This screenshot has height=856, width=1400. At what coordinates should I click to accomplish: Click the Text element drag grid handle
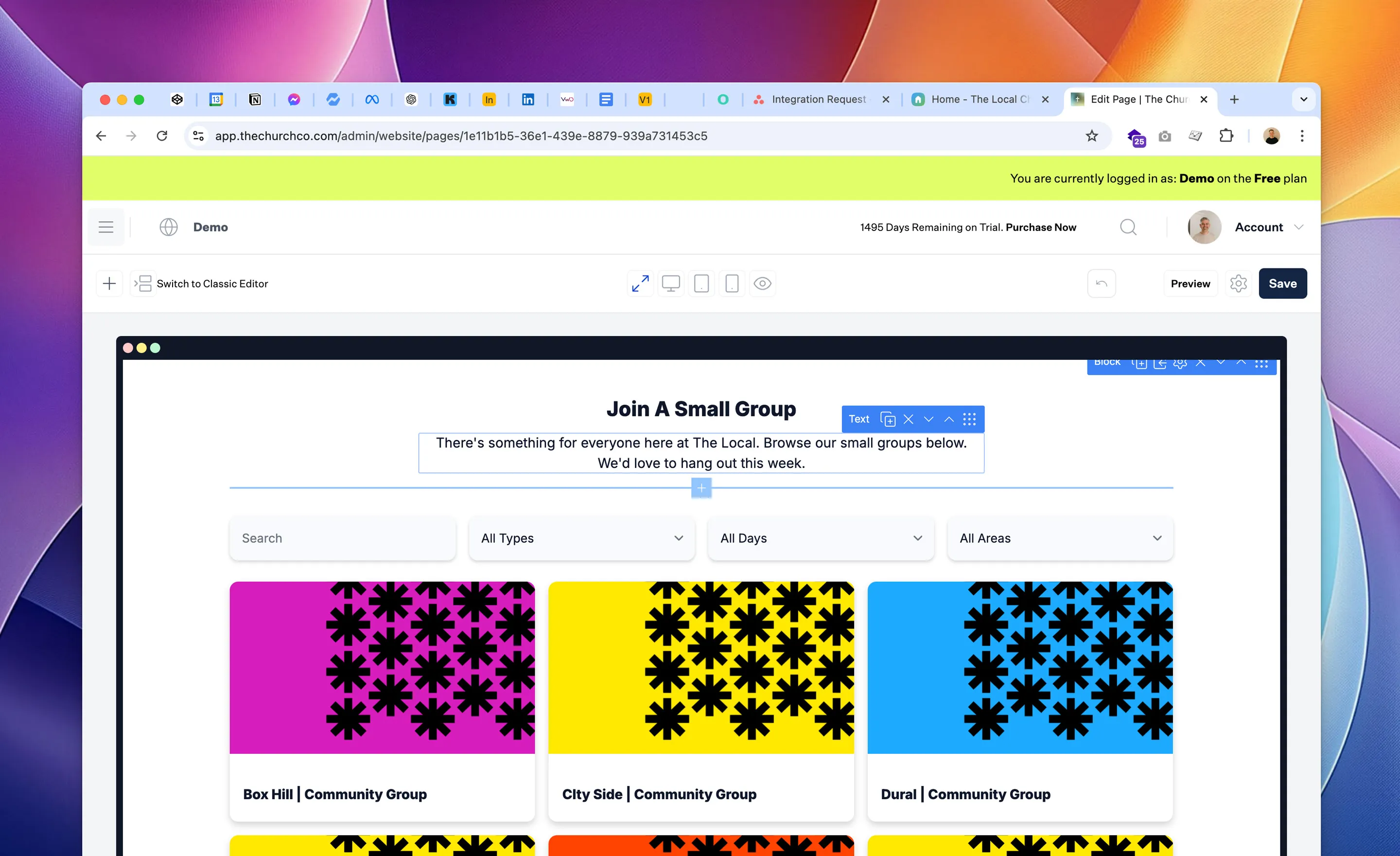coord(969,419)
